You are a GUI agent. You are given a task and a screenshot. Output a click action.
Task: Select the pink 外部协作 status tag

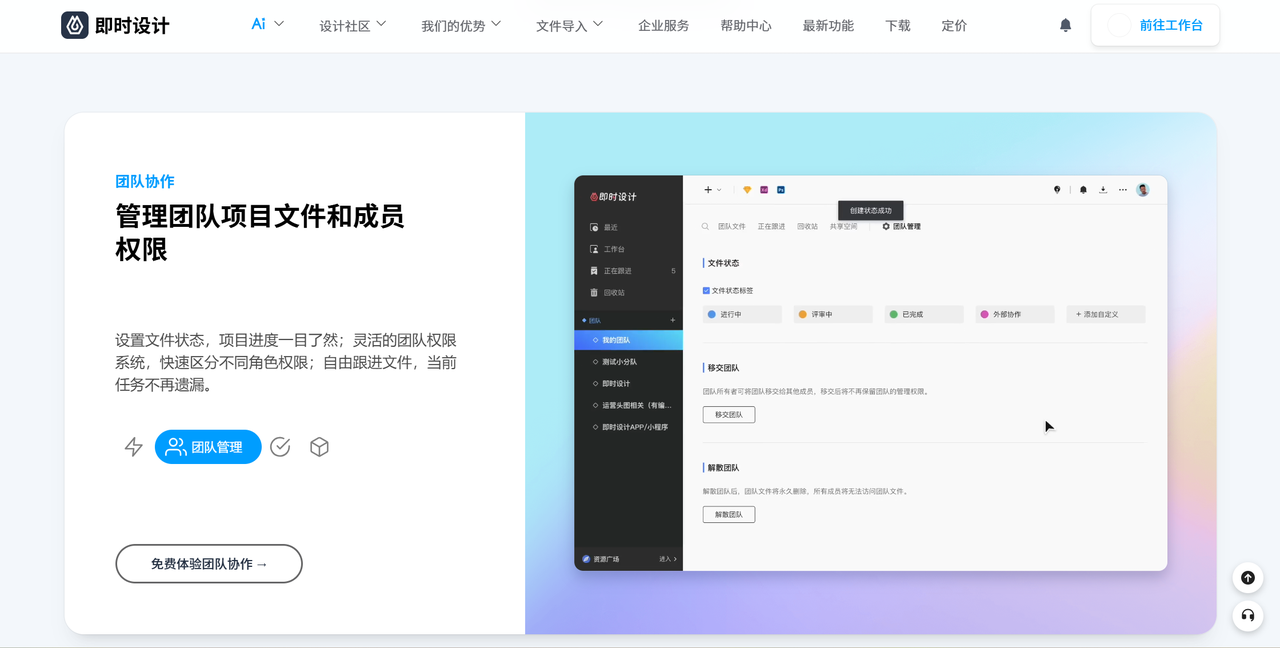1015,314
